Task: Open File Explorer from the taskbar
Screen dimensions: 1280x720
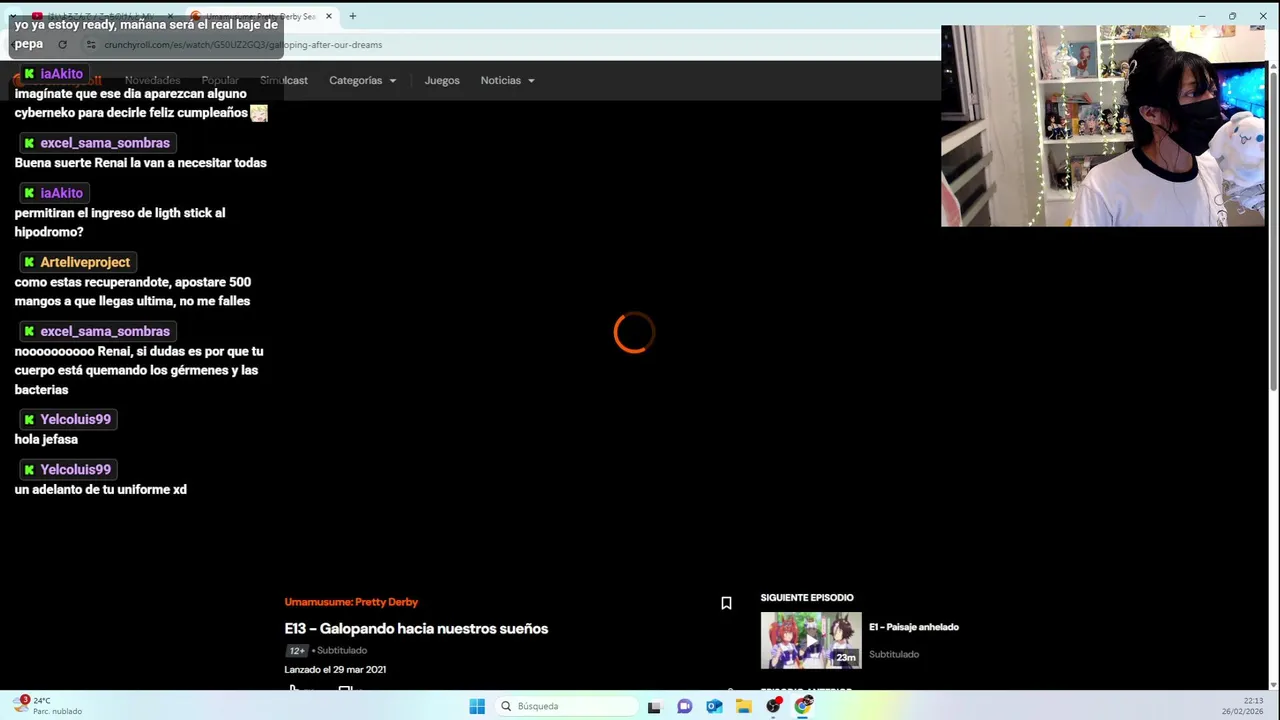Action: 744,706
